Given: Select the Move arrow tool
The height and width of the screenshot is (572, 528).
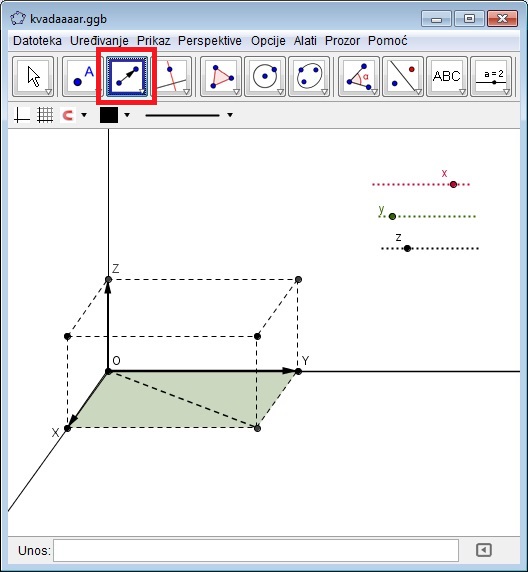Looking at the screenshot, I should tap(33, 76).
